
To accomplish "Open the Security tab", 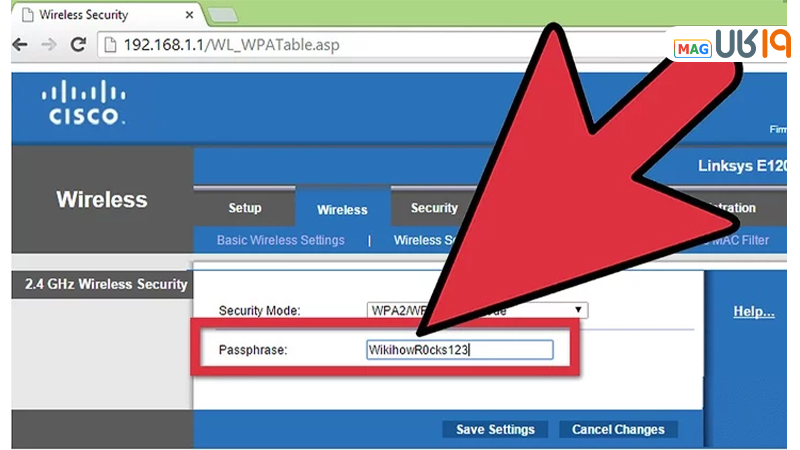I will point(433,208).
